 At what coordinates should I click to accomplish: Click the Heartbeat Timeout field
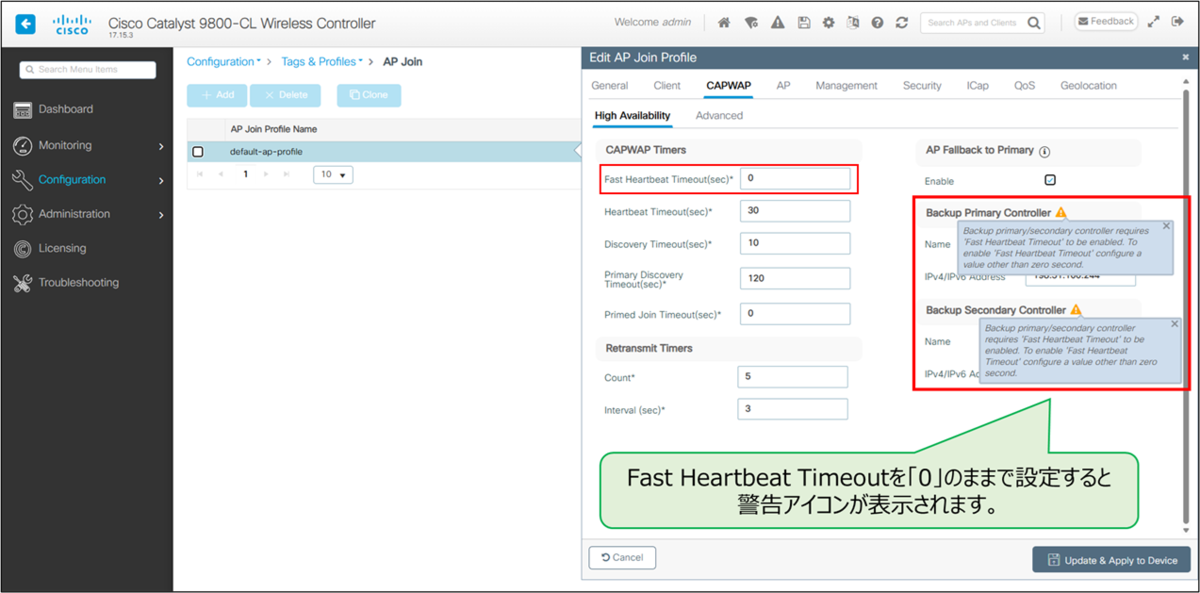(x=795, y=211)
